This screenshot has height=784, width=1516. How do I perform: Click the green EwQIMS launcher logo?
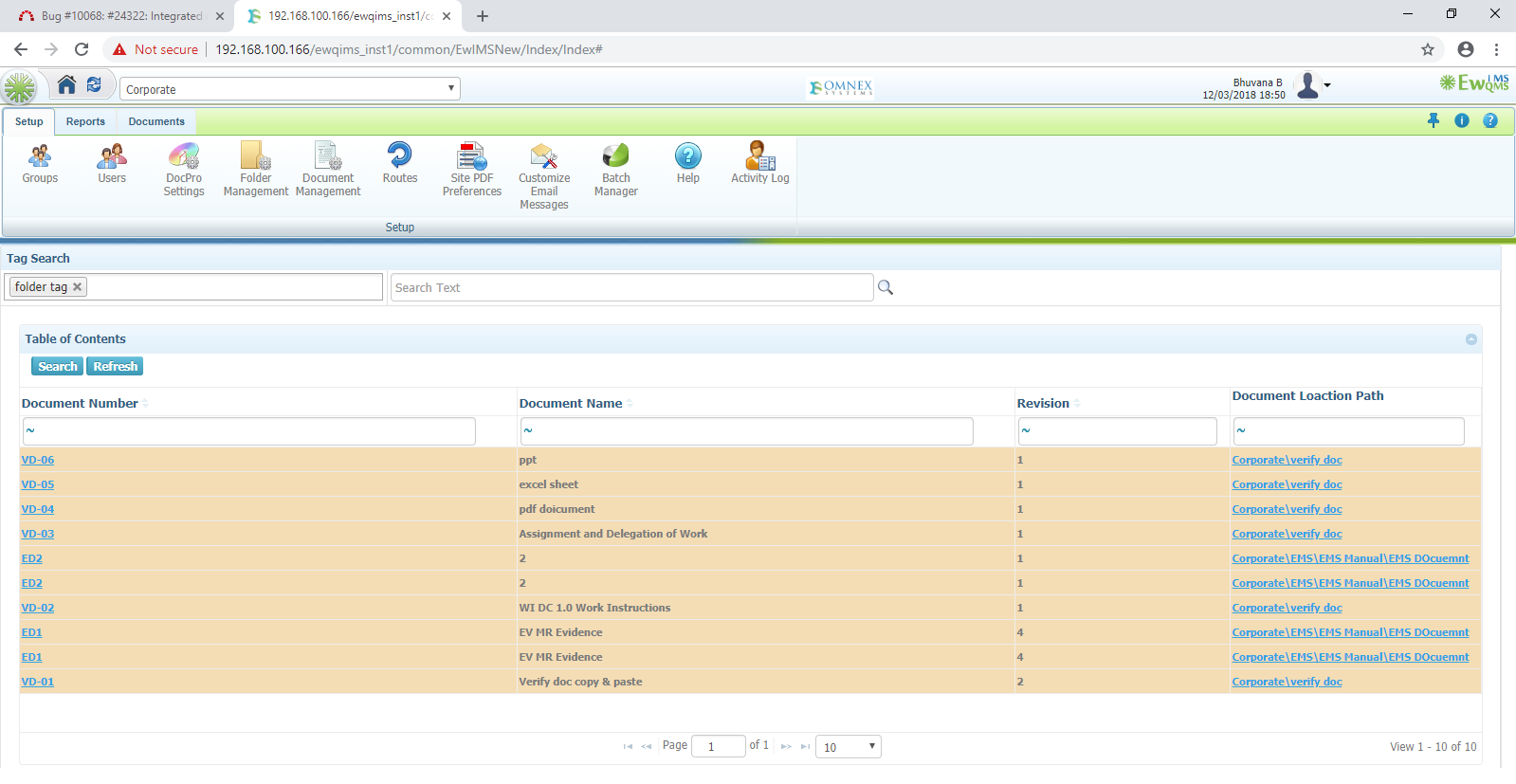(19, 88)
